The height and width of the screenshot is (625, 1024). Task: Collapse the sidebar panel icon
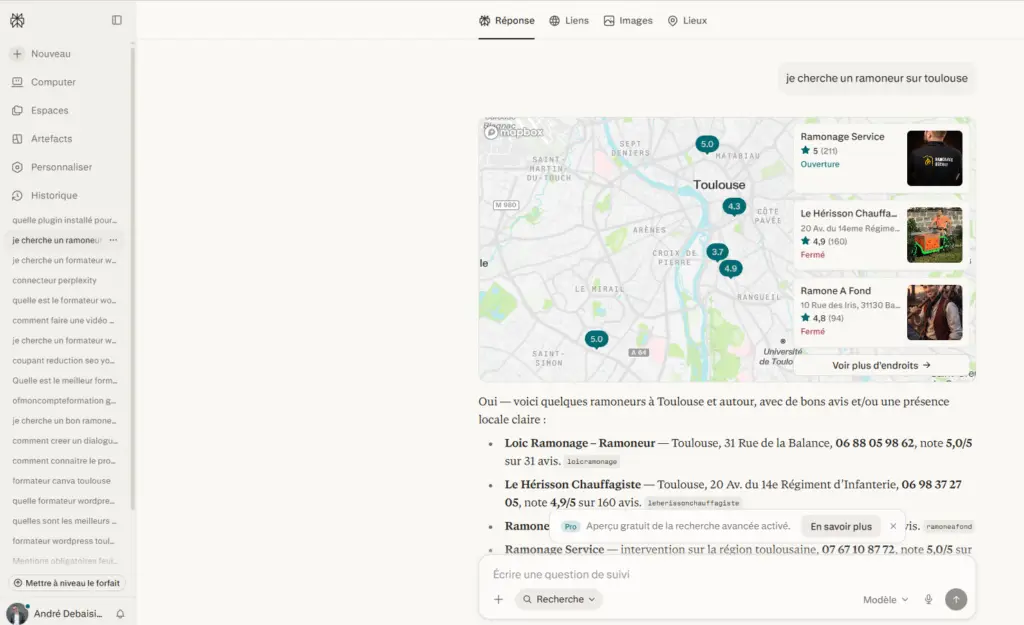coord(117,20)
